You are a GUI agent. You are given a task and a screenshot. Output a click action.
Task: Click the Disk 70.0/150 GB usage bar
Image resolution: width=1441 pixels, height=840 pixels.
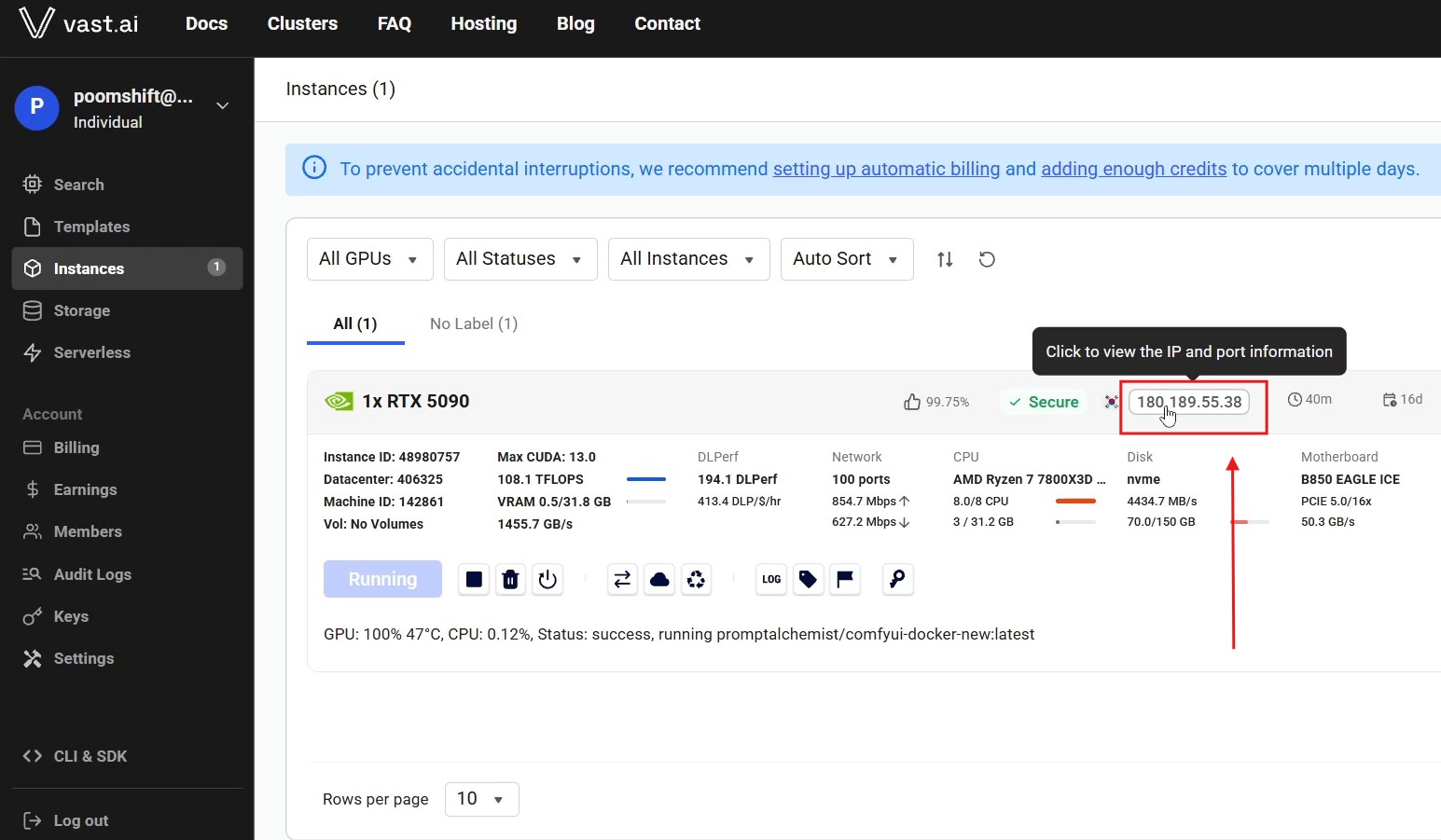[1250, 522]
